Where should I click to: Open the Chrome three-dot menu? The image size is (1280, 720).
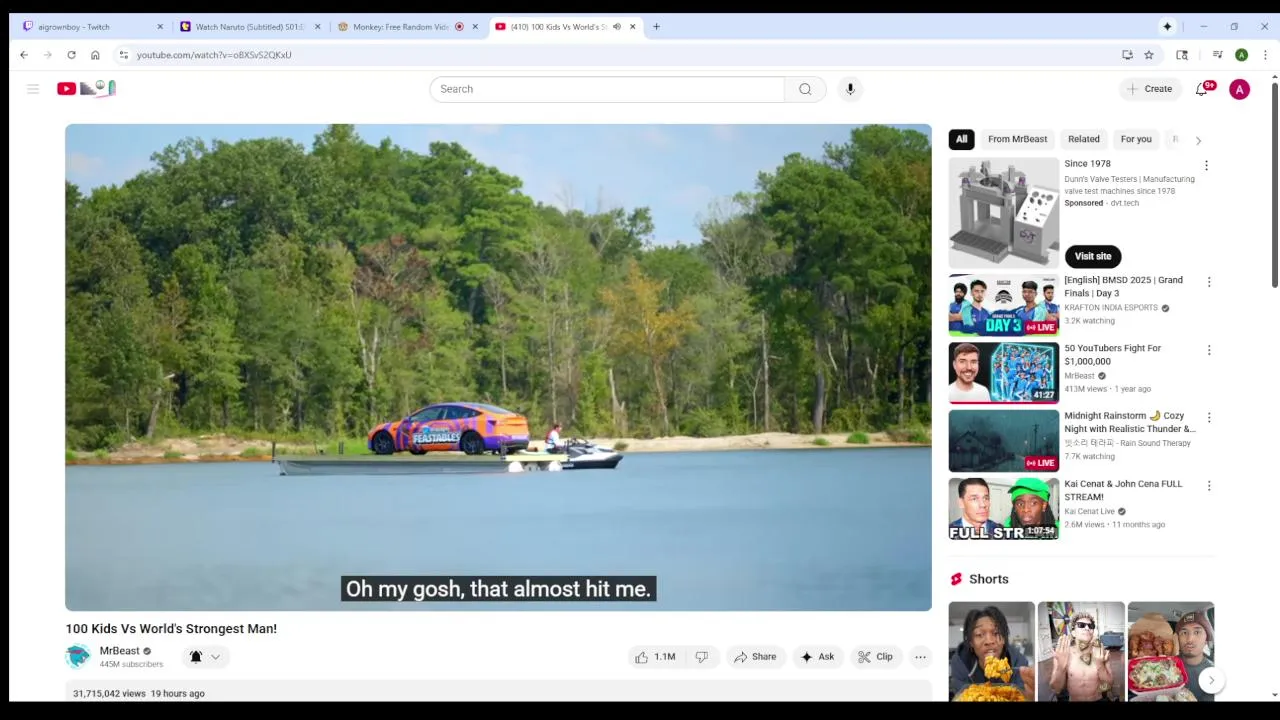[1265, 55]
